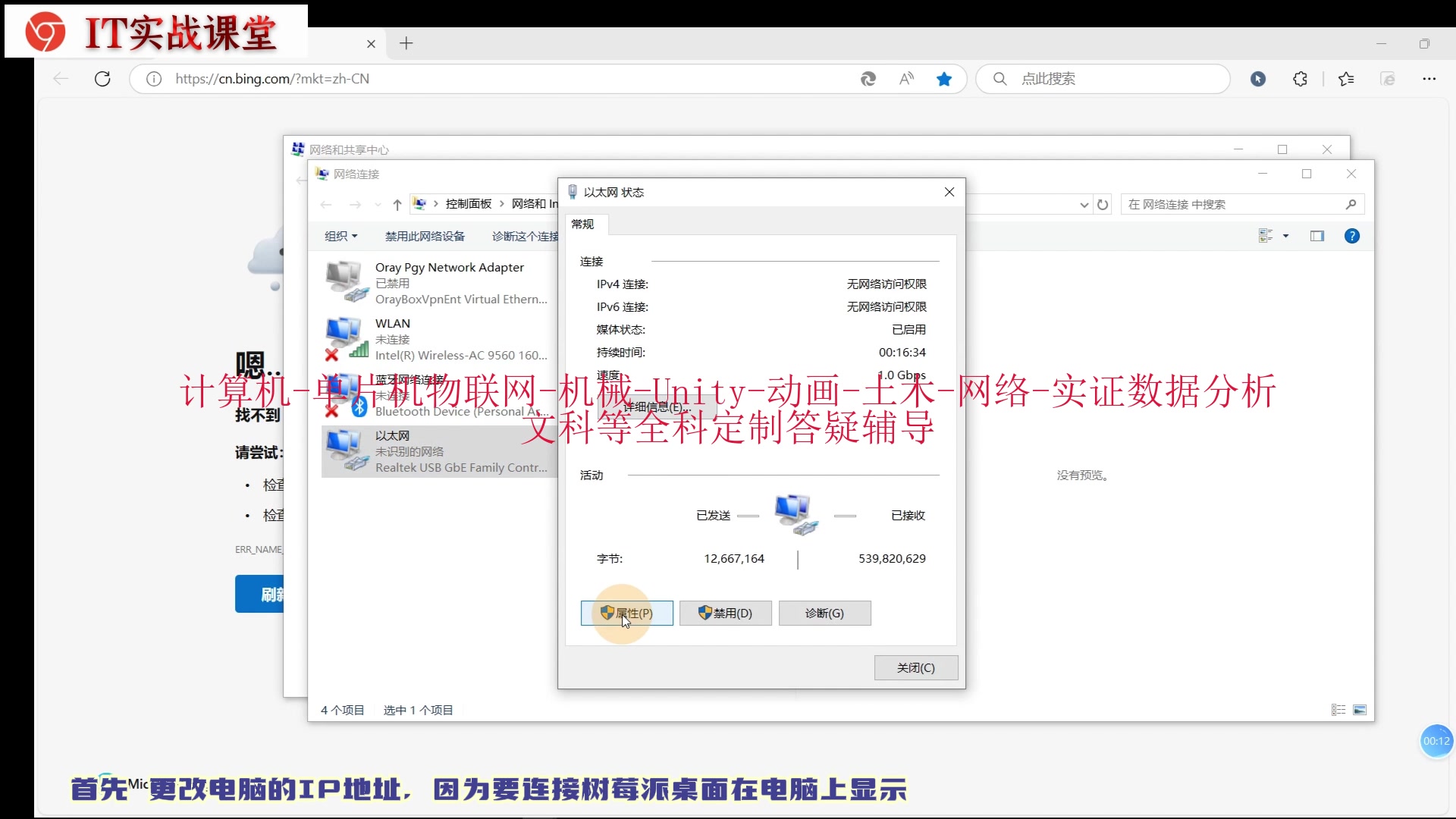Open the Favorites list icon

click(x=1346, y=79)
